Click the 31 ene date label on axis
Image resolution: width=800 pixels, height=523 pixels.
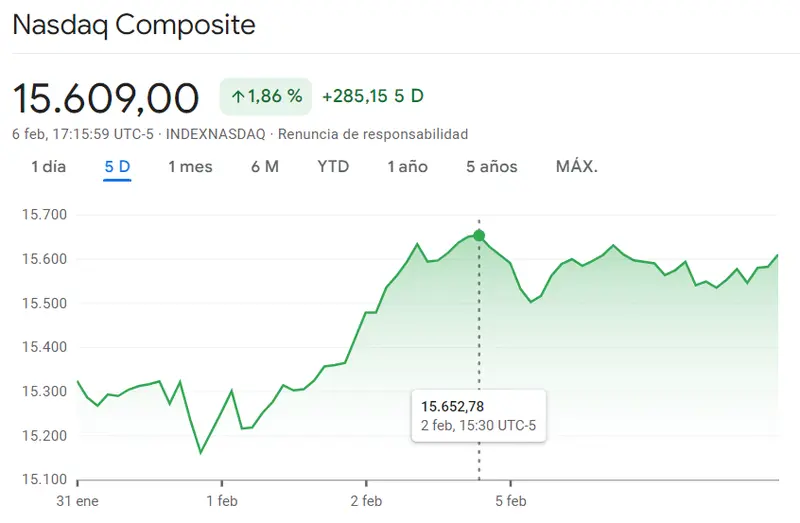[x=79, y=500]
